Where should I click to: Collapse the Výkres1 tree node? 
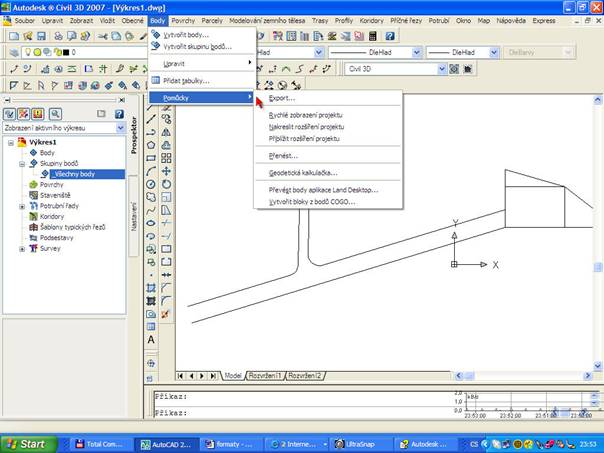tap(11, 143)
